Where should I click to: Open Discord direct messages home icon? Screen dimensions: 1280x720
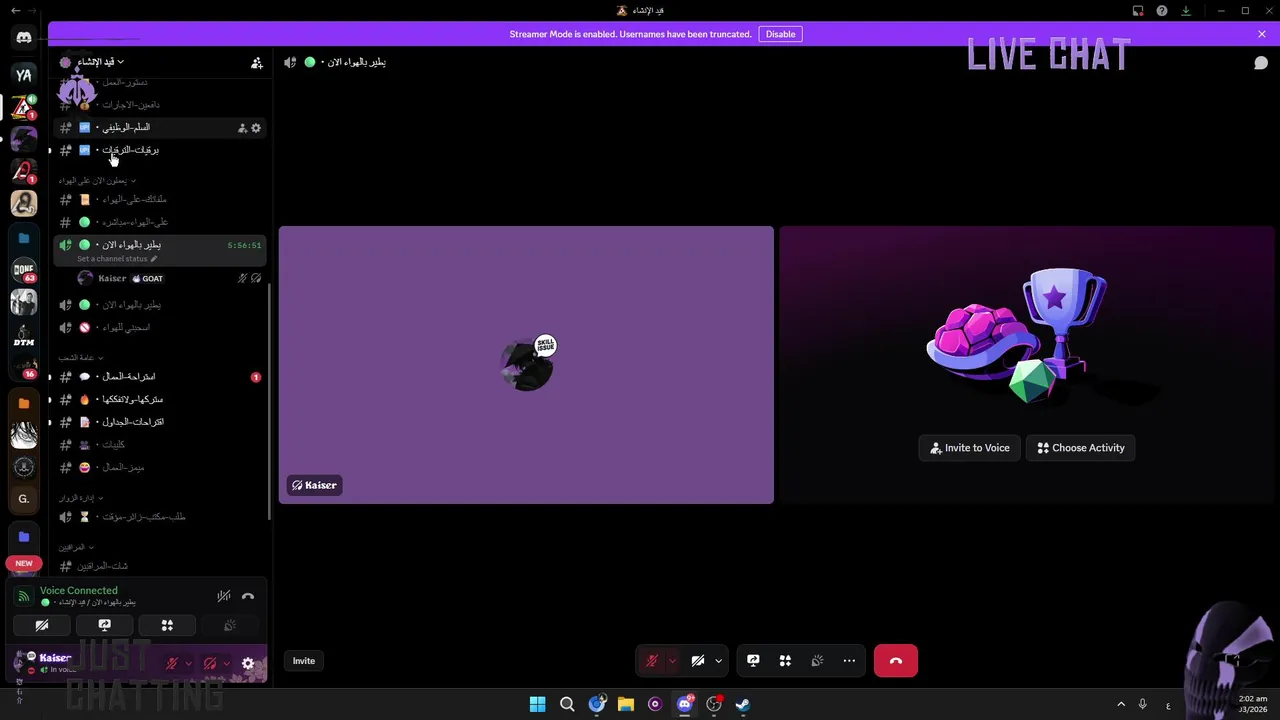coord(24,38)
